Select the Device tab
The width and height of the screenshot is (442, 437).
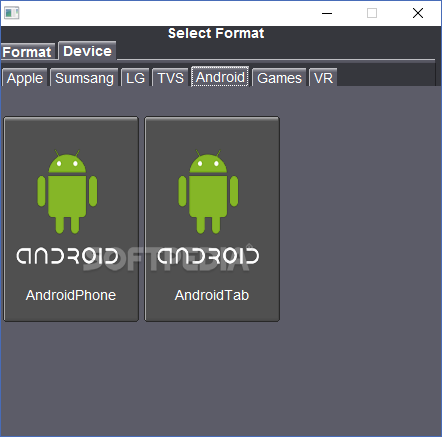pyautogui.click(x=87, y=51)
